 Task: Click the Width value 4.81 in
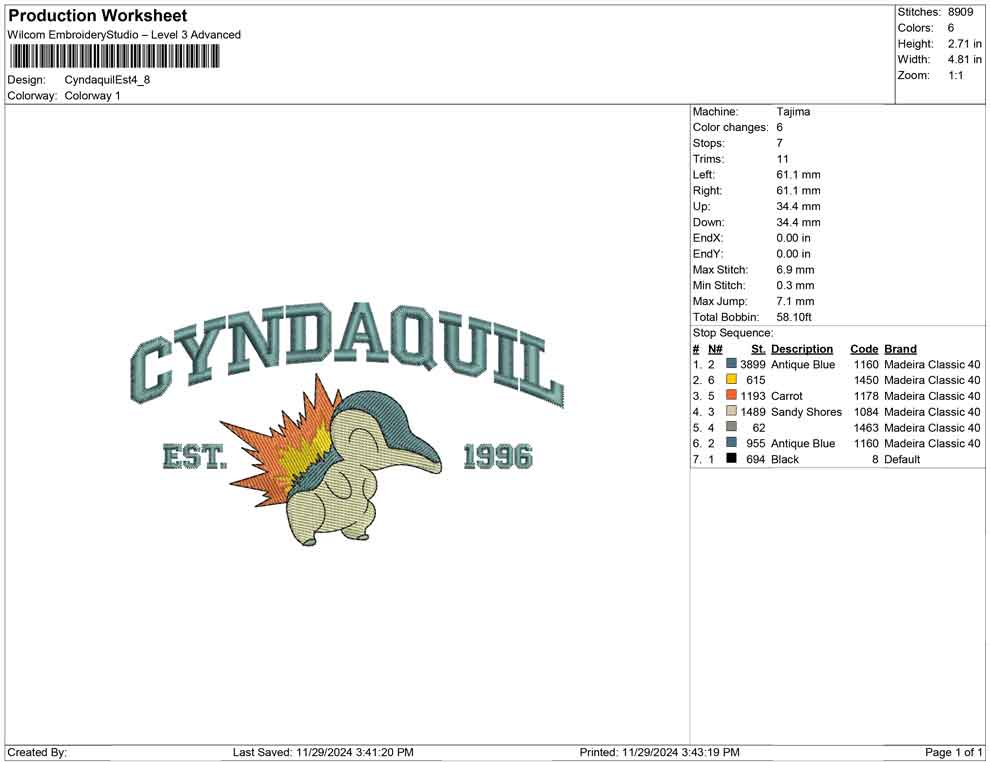pyautogui.click(x=965, y=59)
